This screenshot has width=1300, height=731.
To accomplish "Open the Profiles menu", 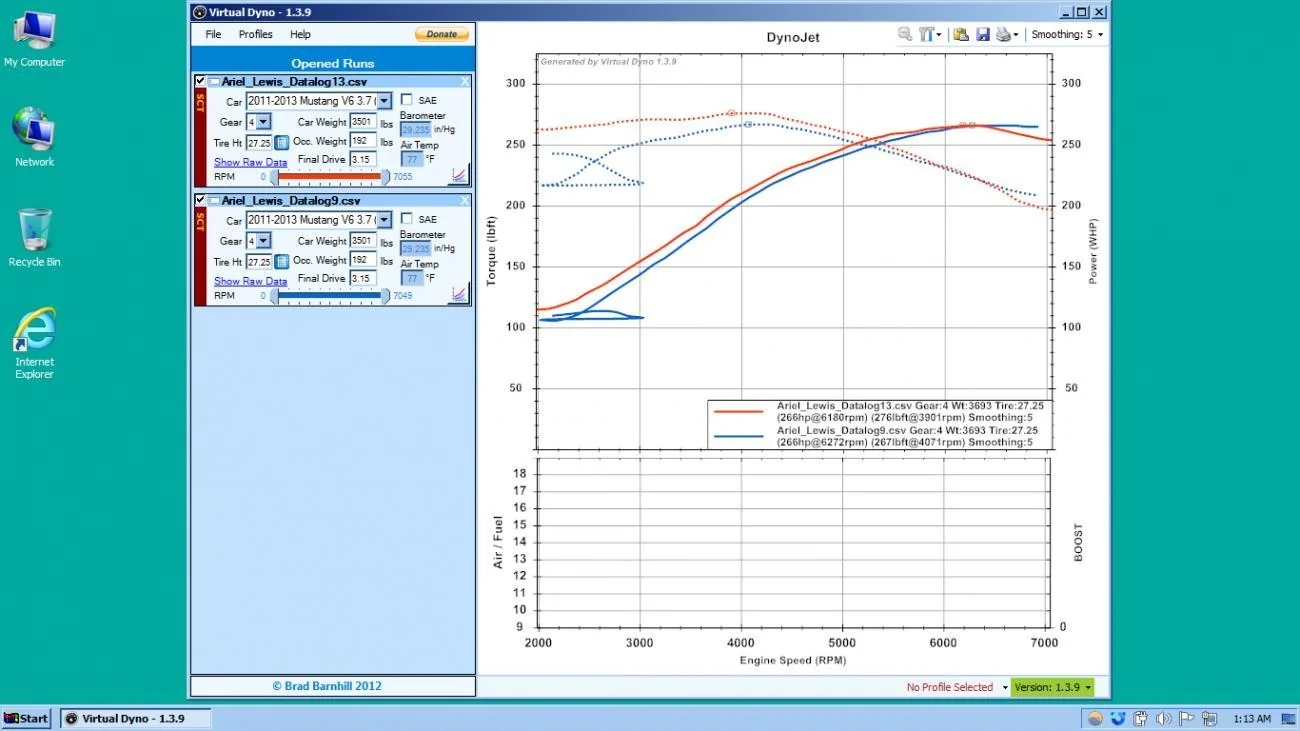I will 256,34.
